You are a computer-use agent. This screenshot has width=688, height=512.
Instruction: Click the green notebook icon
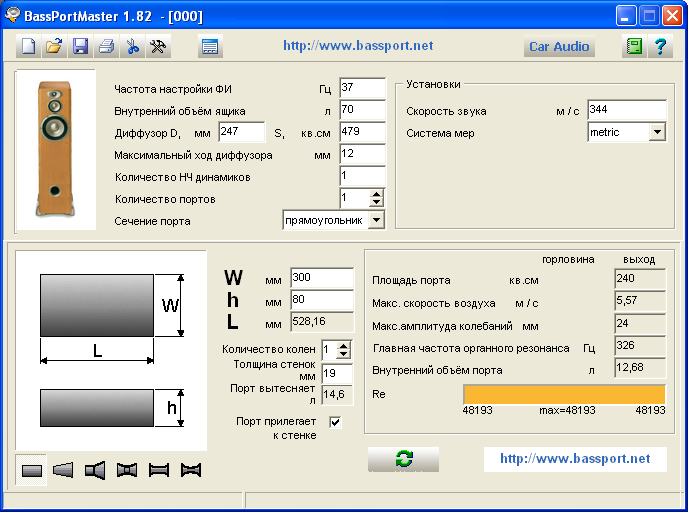(634, 46)
